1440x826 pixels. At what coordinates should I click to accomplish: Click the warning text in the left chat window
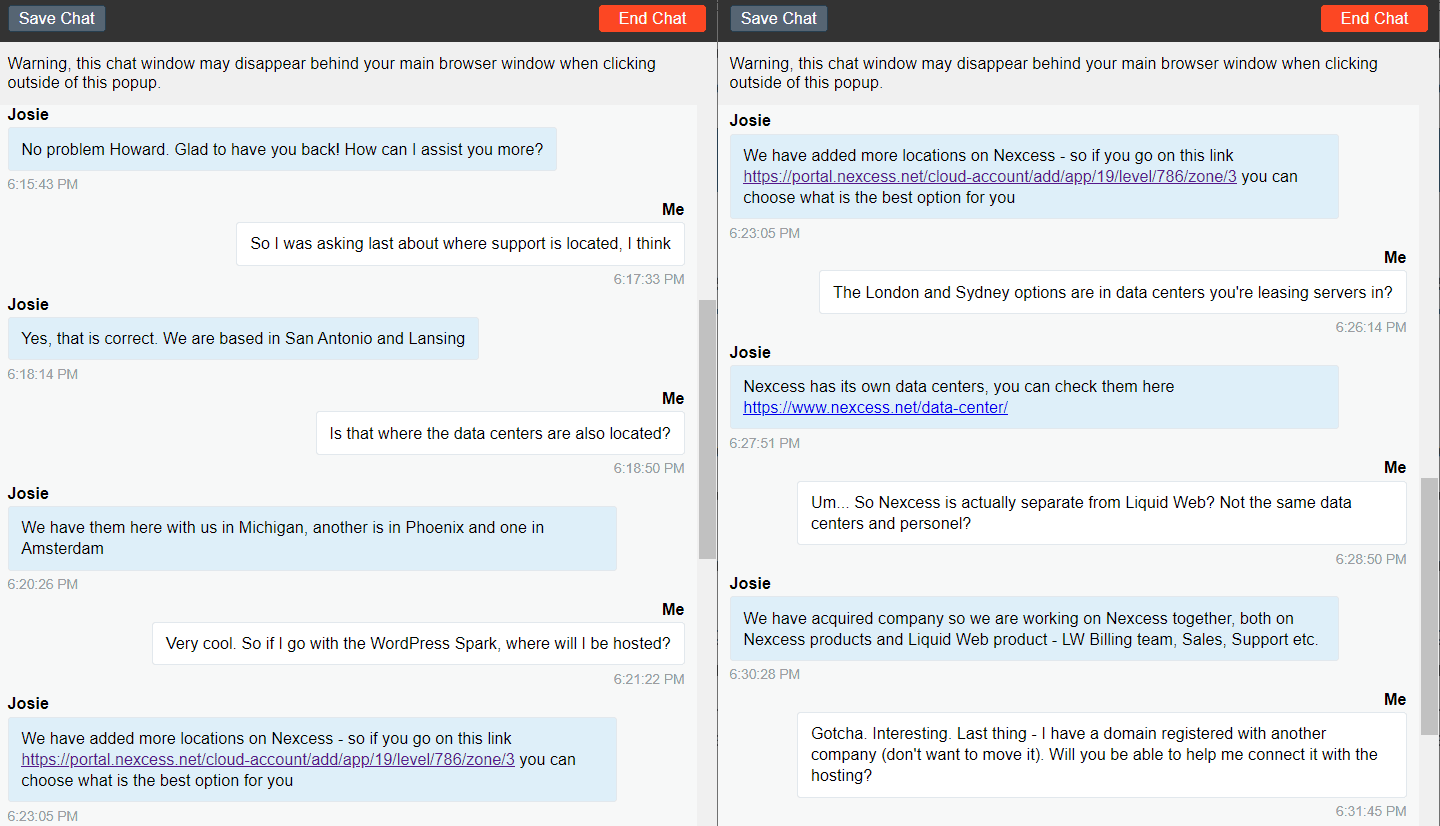coord(332,73)
